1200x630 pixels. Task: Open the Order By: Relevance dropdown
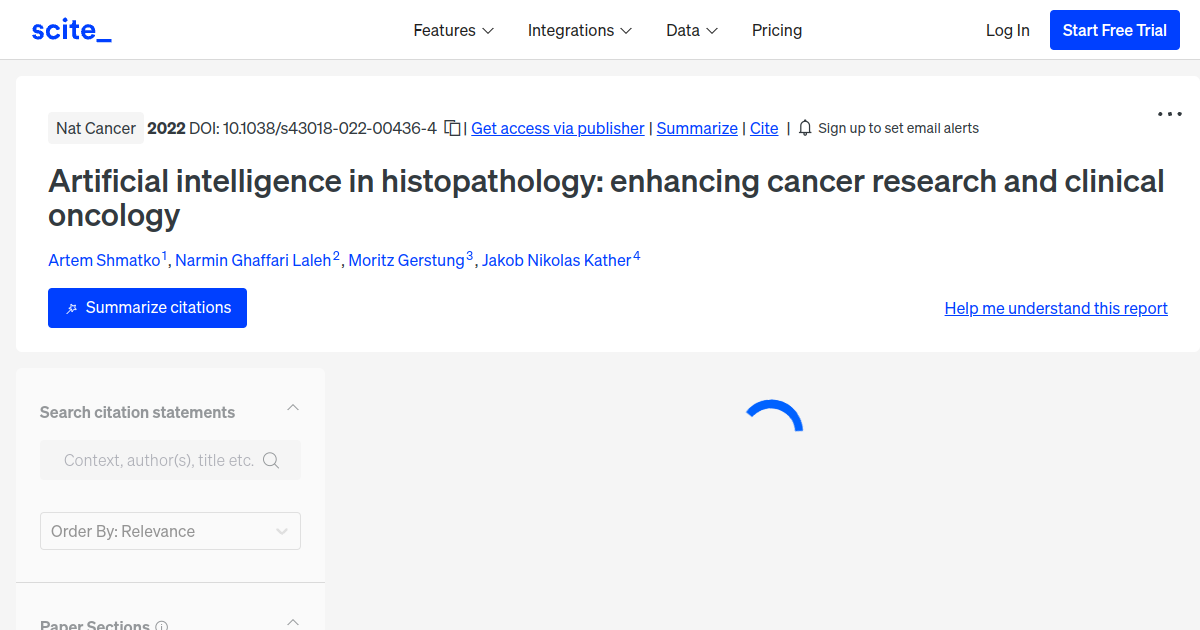[x=170, y=531]
